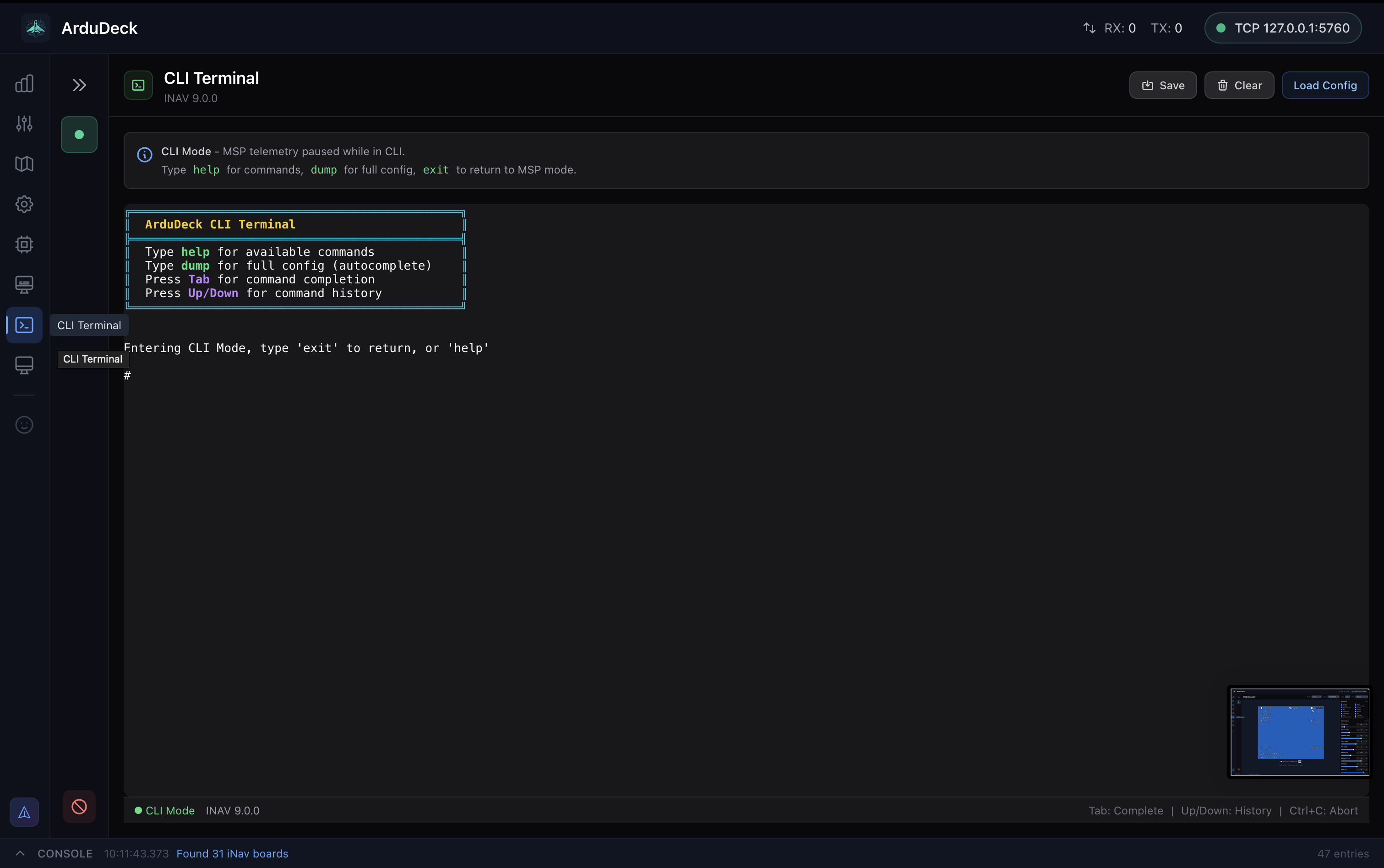Click the green 'help' word in banner
The height and width of the screenshot is (868, 1384).
coord(206,170)
